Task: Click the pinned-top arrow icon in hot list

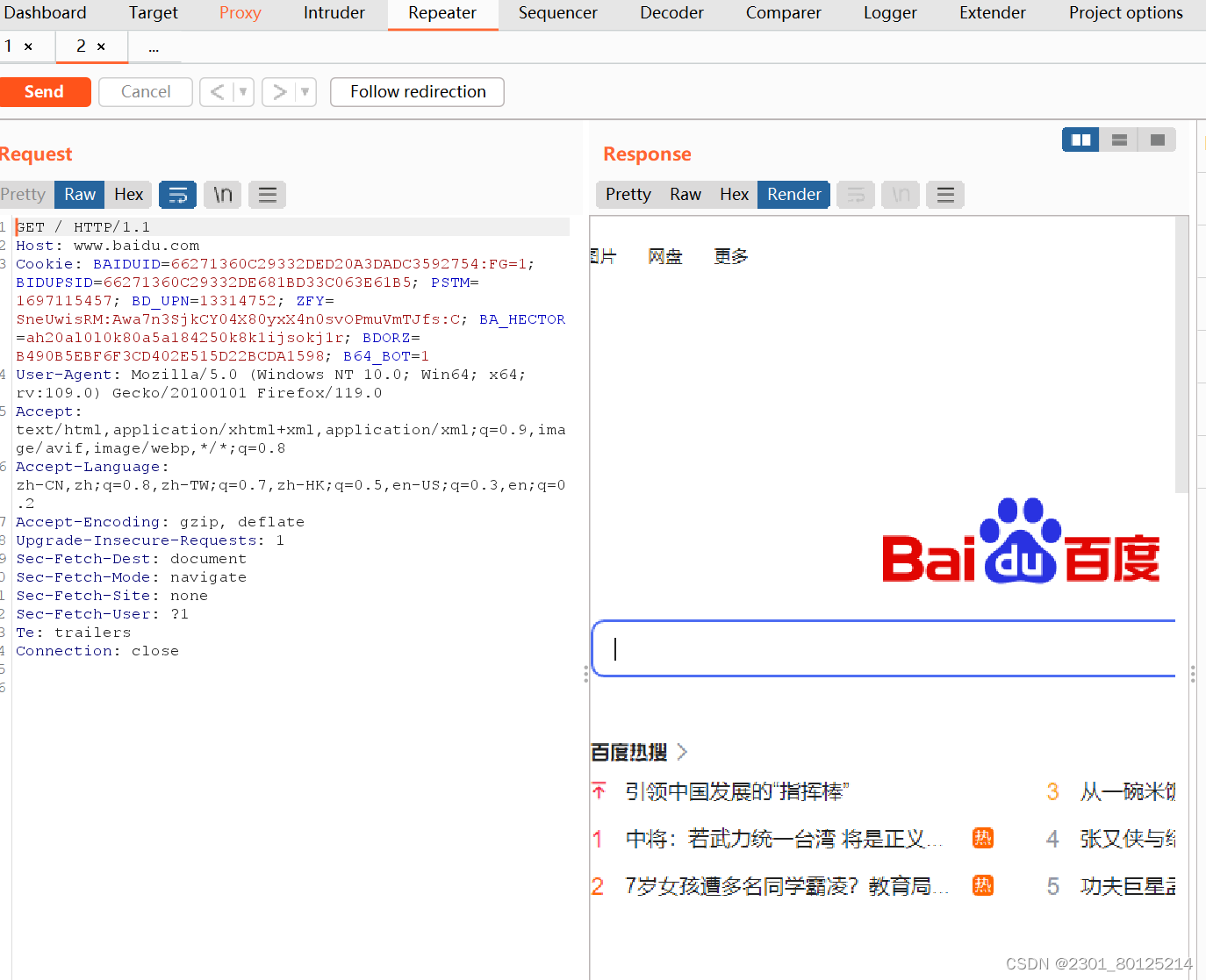Action: point(599,791)
